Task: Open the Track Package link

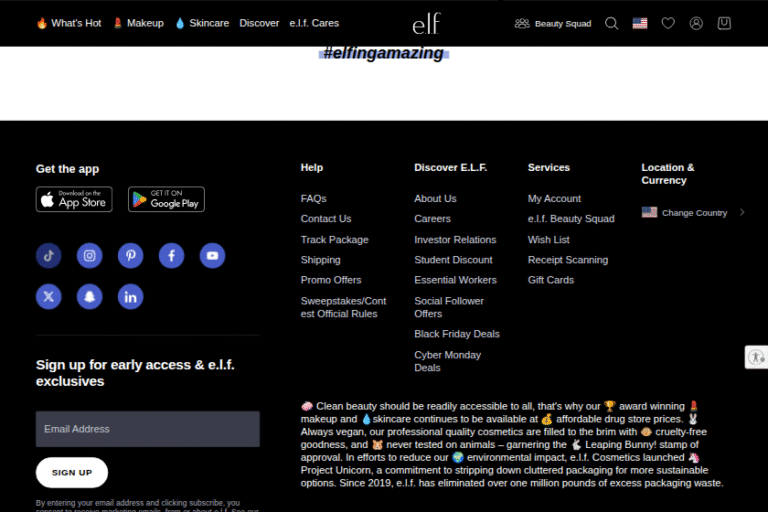Action: 334,240
